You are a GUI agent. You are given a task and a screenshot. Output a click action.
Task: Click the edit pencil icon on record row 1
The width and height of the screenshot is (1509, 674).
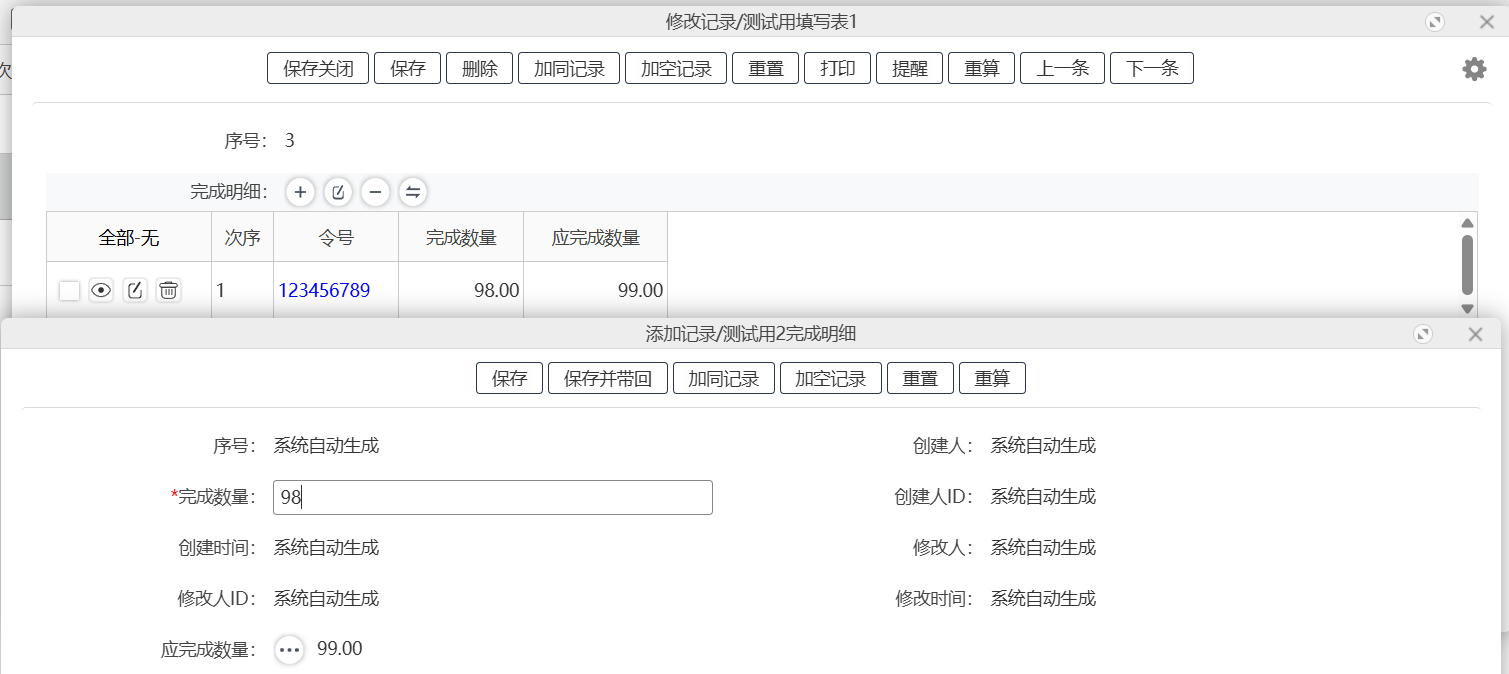[135, 290]
